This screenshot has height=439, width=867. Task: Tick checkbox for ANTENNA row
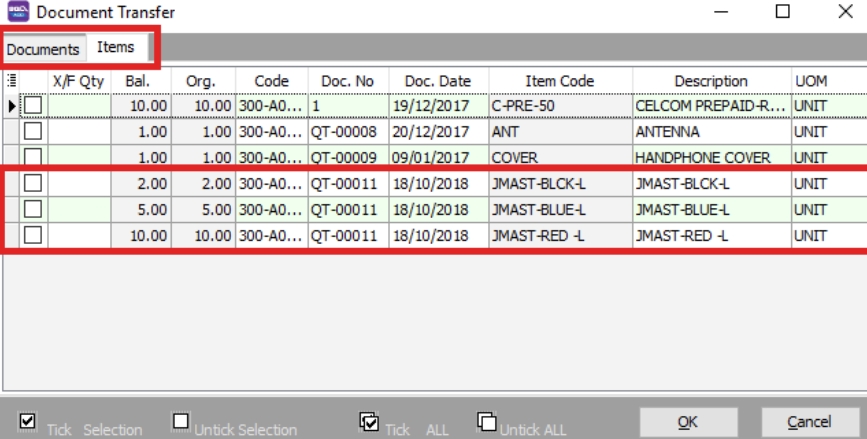pos(34,131)
